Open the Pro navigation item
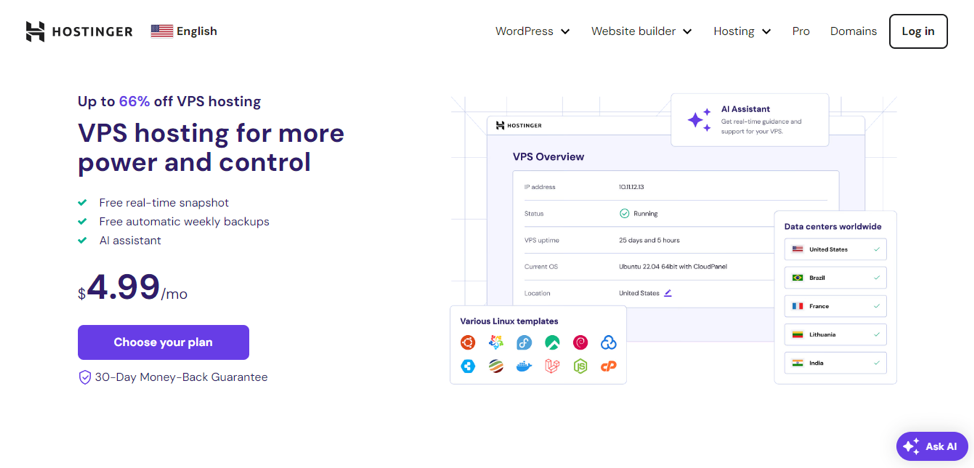 coord(800,31)
